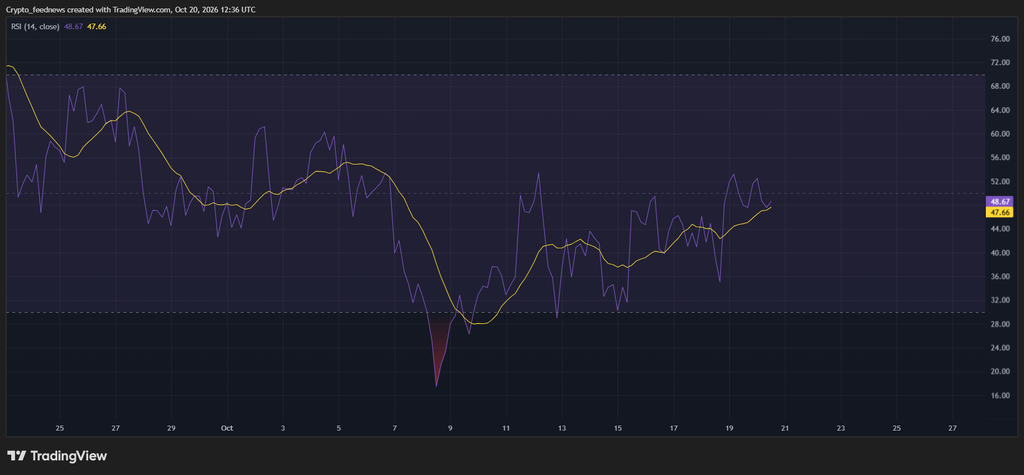The height and width of the screenshot is (475, 1024).
Task: Click the TradingView logo
Action: (57, 455)
